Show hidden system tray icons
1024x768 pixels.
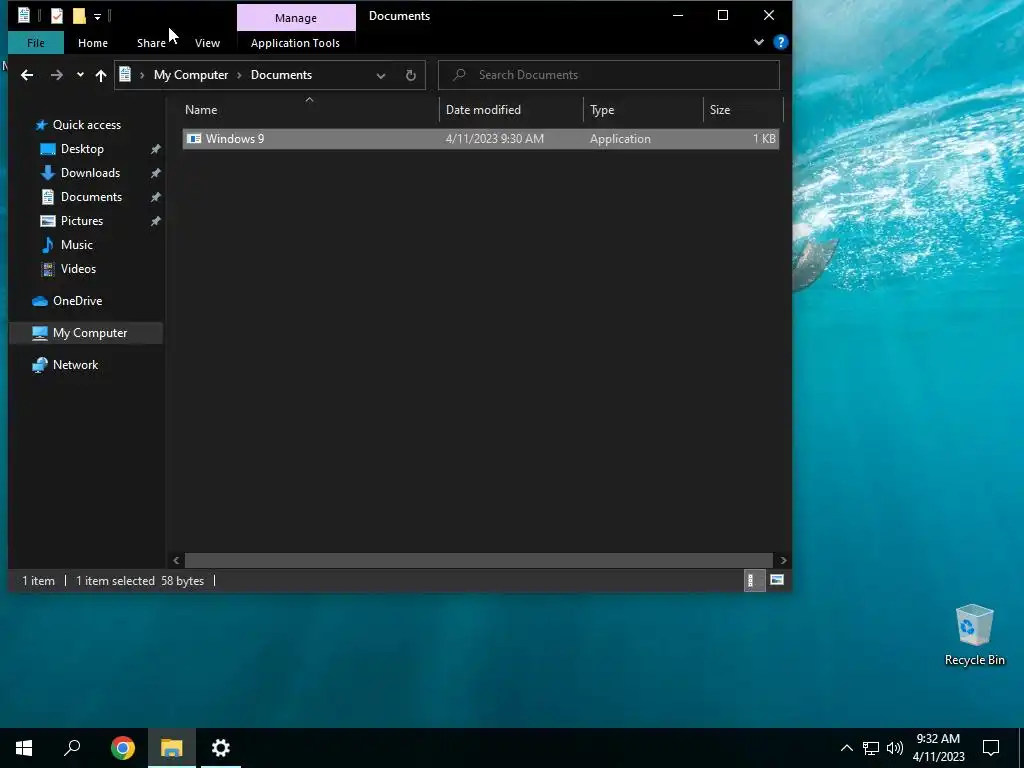[846, 748]
